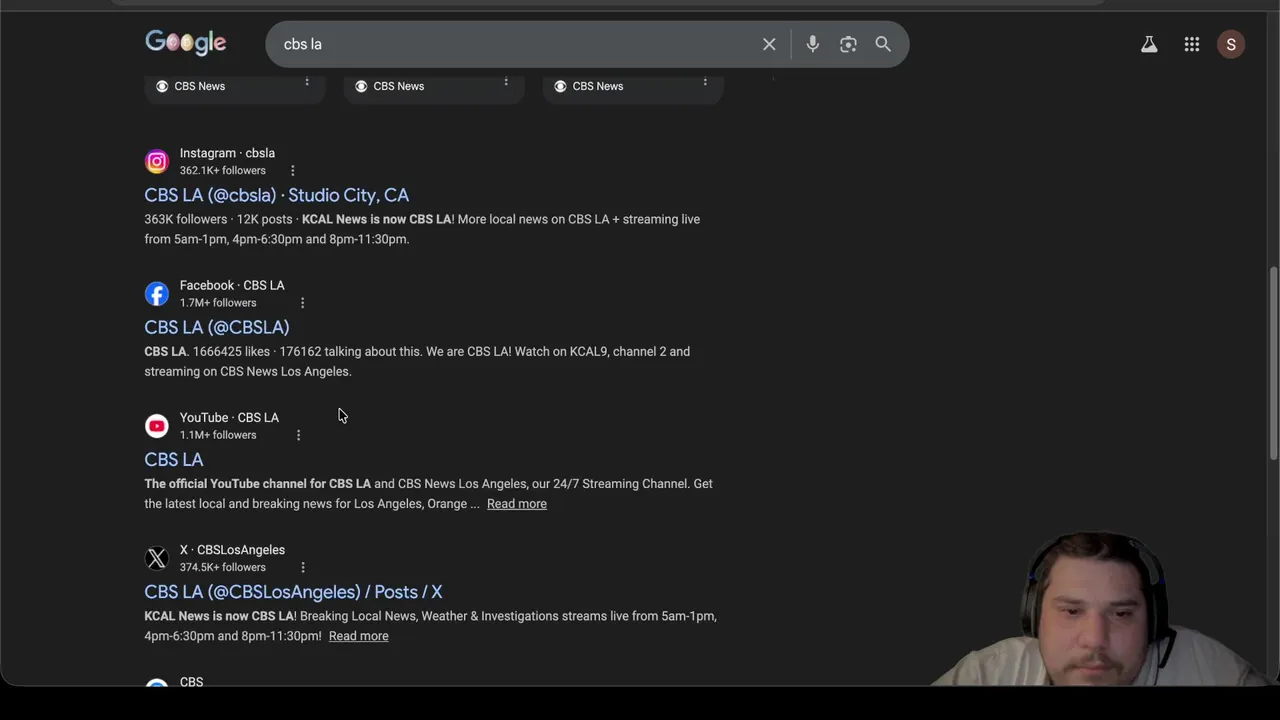1280x720 pixels.
Task: Click the magnifying glass search button
Action: pos(883,44)
